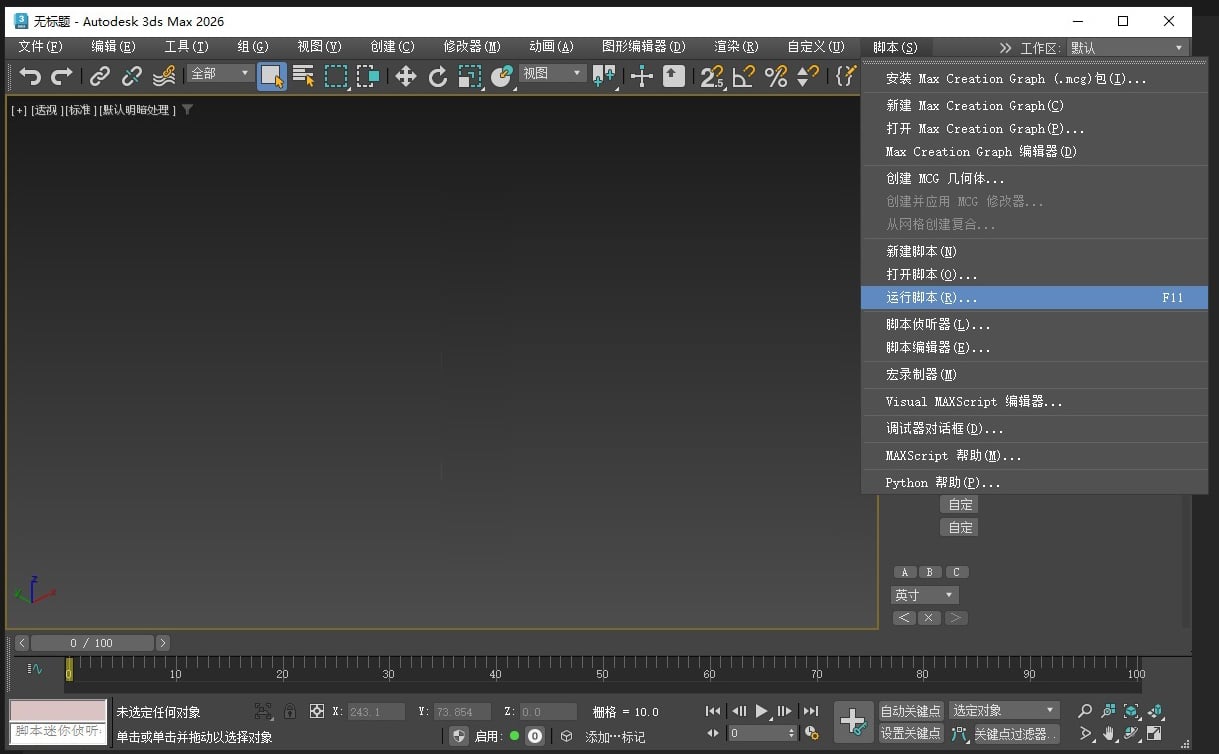Click the 设置关键点 button
Screen dimensions: 1219x754
coord(911,734)
